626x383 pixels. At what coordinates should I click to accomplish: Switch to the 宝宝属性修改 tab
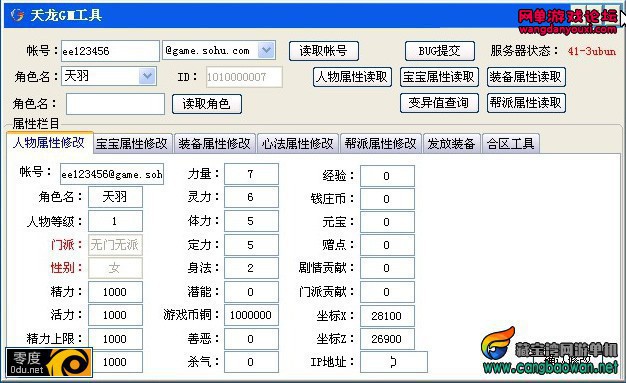[132, 143]
